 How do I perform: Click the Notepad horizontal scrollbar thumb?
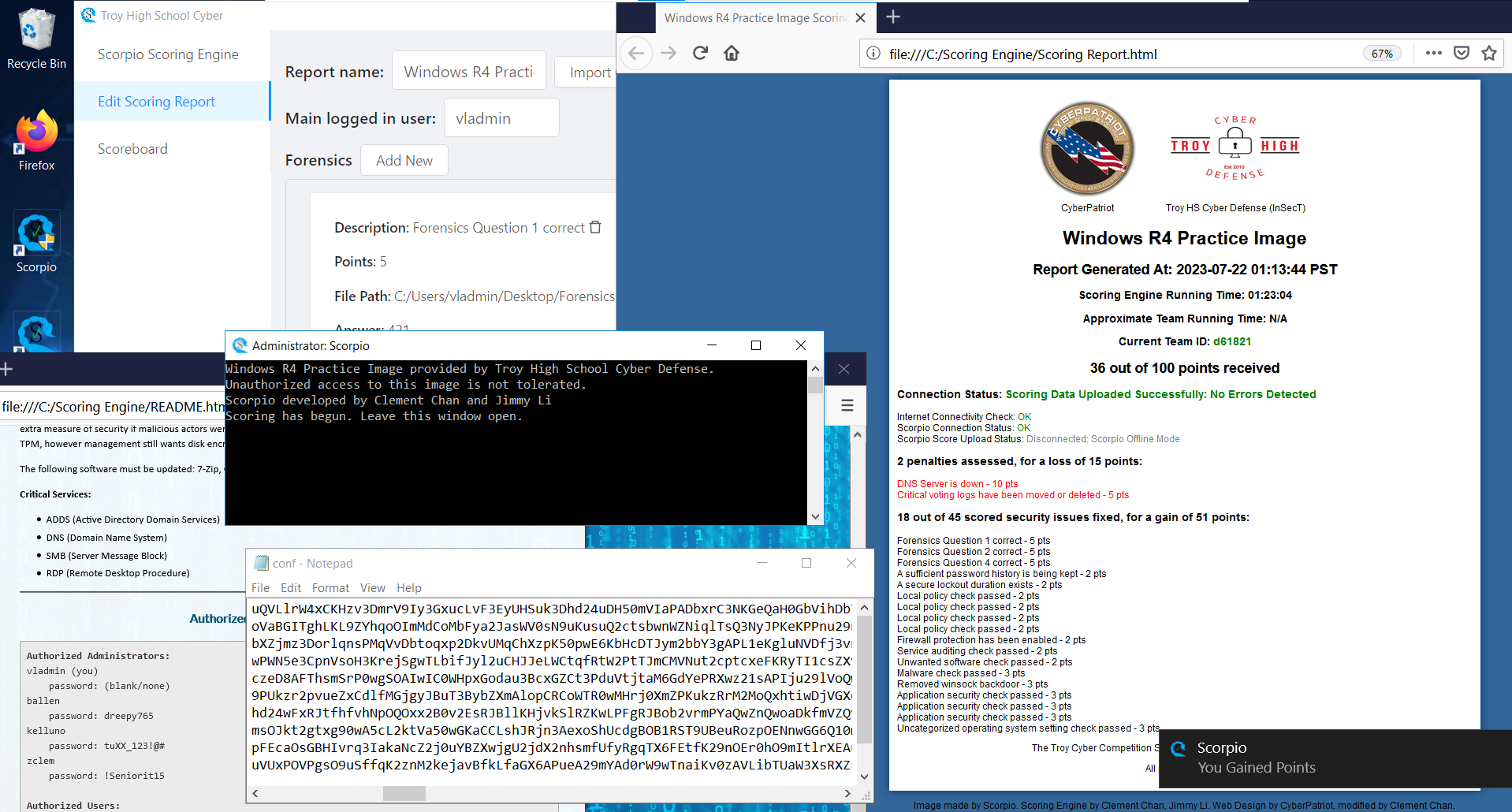404,793
